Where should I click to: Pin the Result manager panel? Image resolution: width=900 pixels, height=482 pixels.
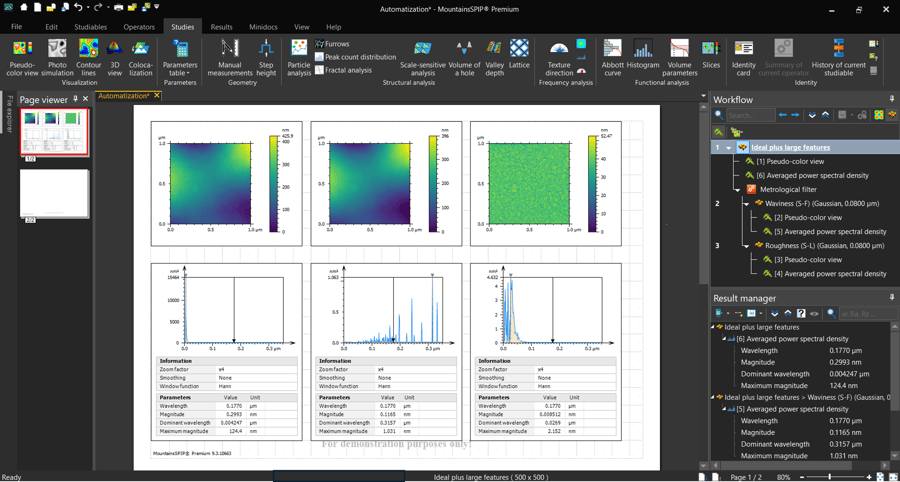coord(891,298)
